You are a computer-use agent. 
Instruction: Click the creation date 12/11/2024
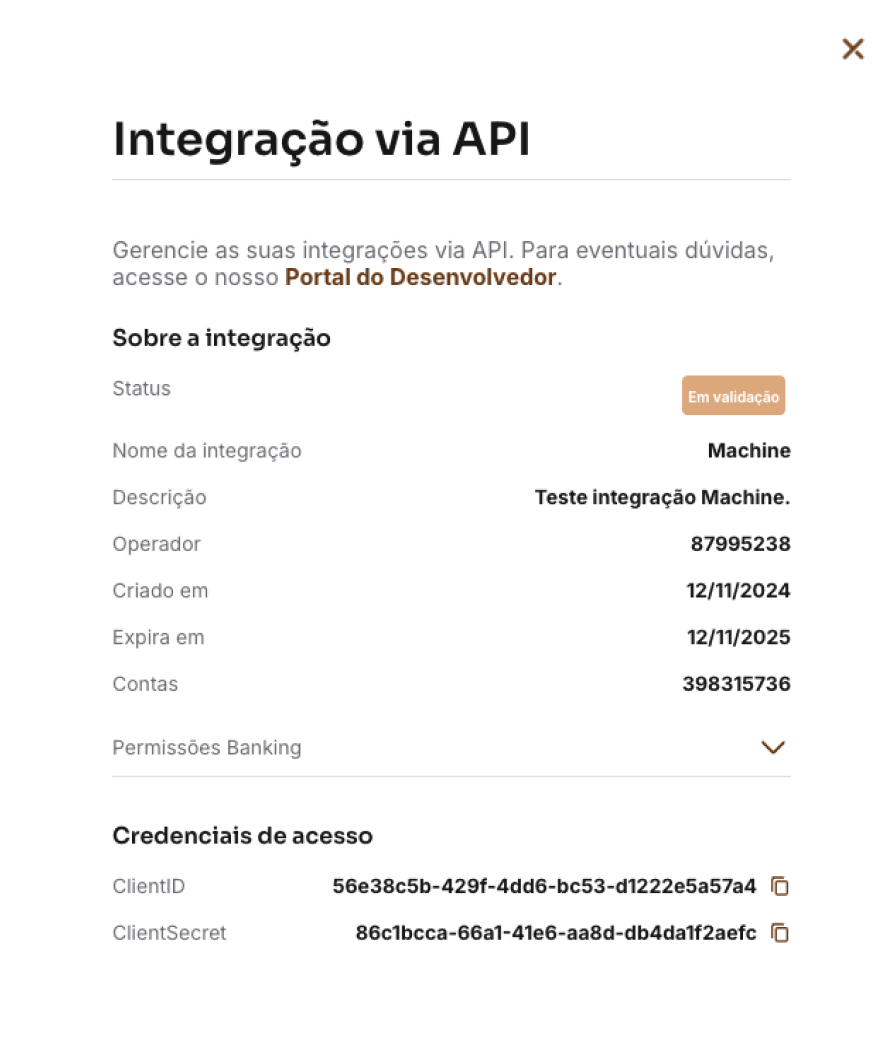(738, 590)
